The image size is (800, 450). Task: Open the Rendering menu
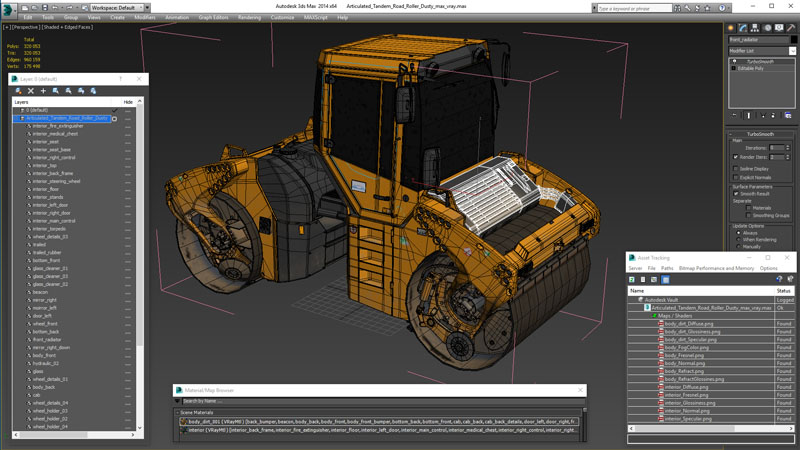click(249, 17)
